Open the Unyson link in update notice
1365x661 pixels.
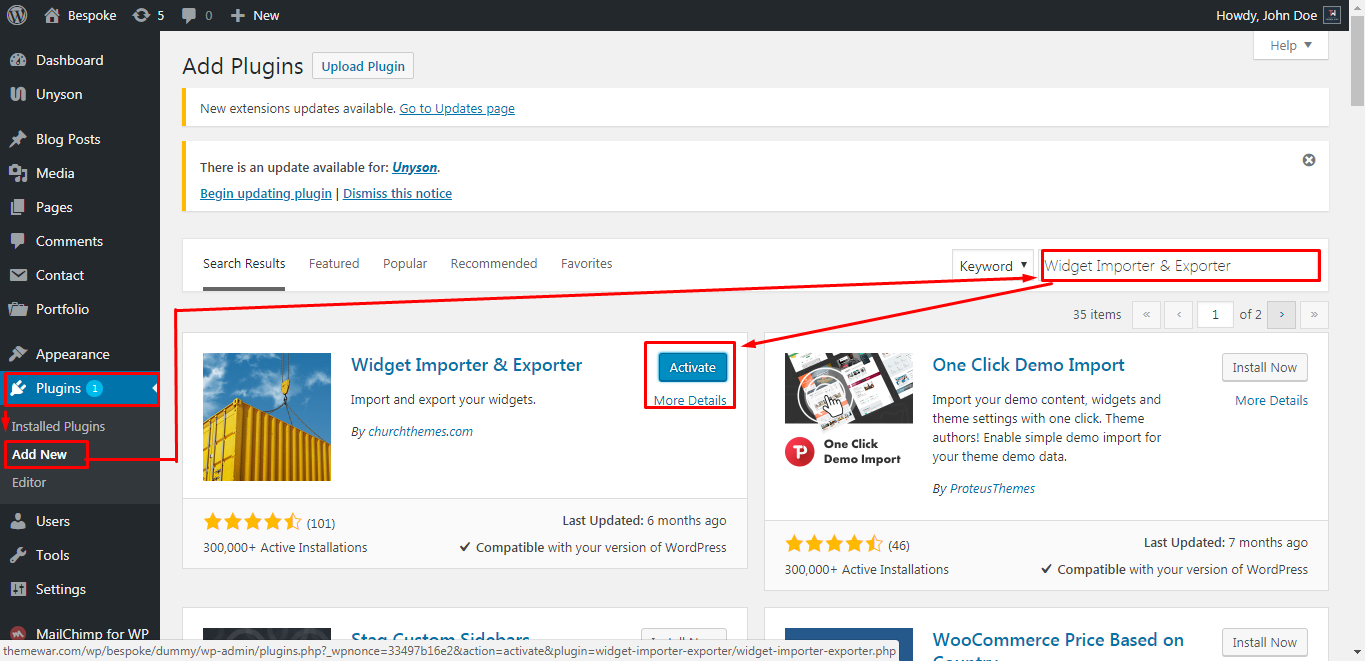pos(415,167)
